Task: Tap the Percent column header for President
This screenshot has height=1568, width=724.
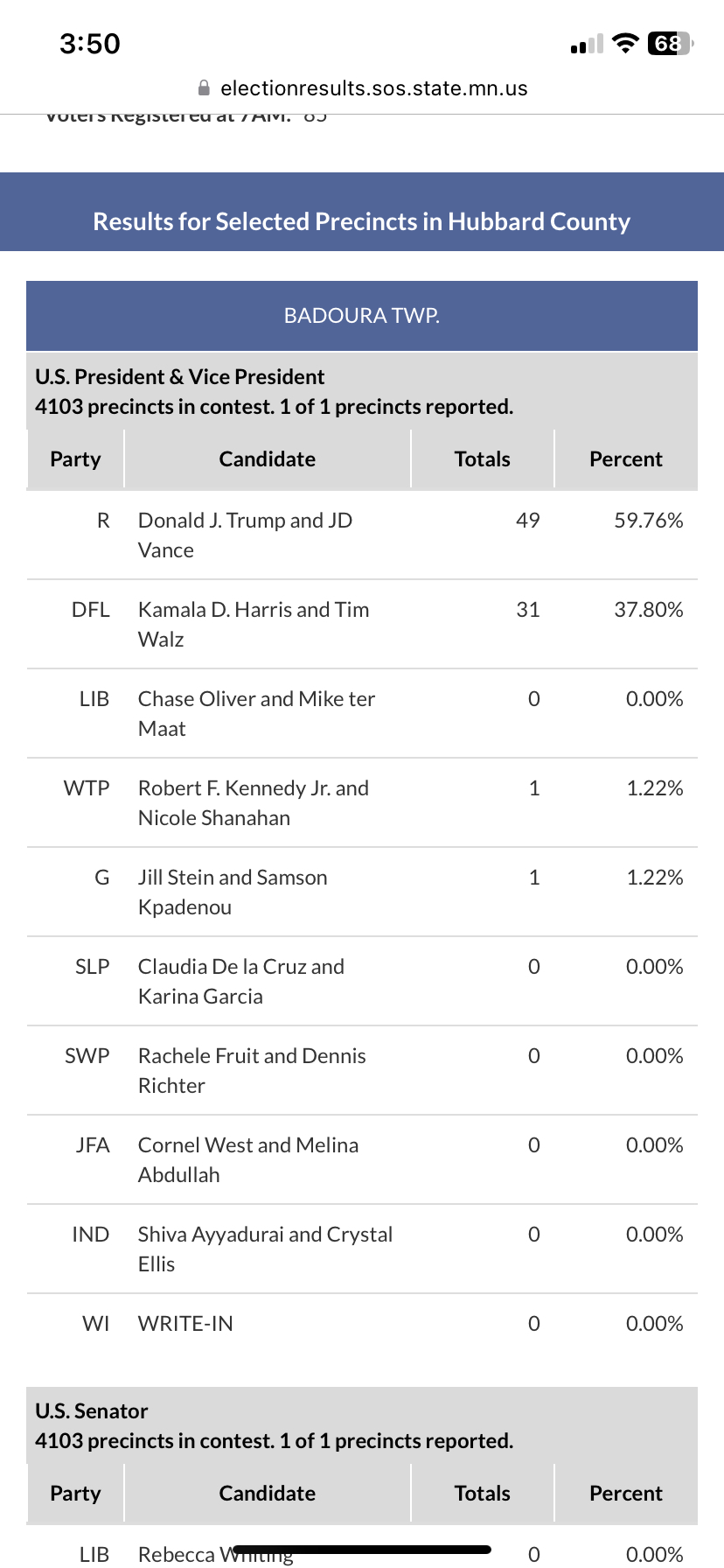Action: pos(626,459)
